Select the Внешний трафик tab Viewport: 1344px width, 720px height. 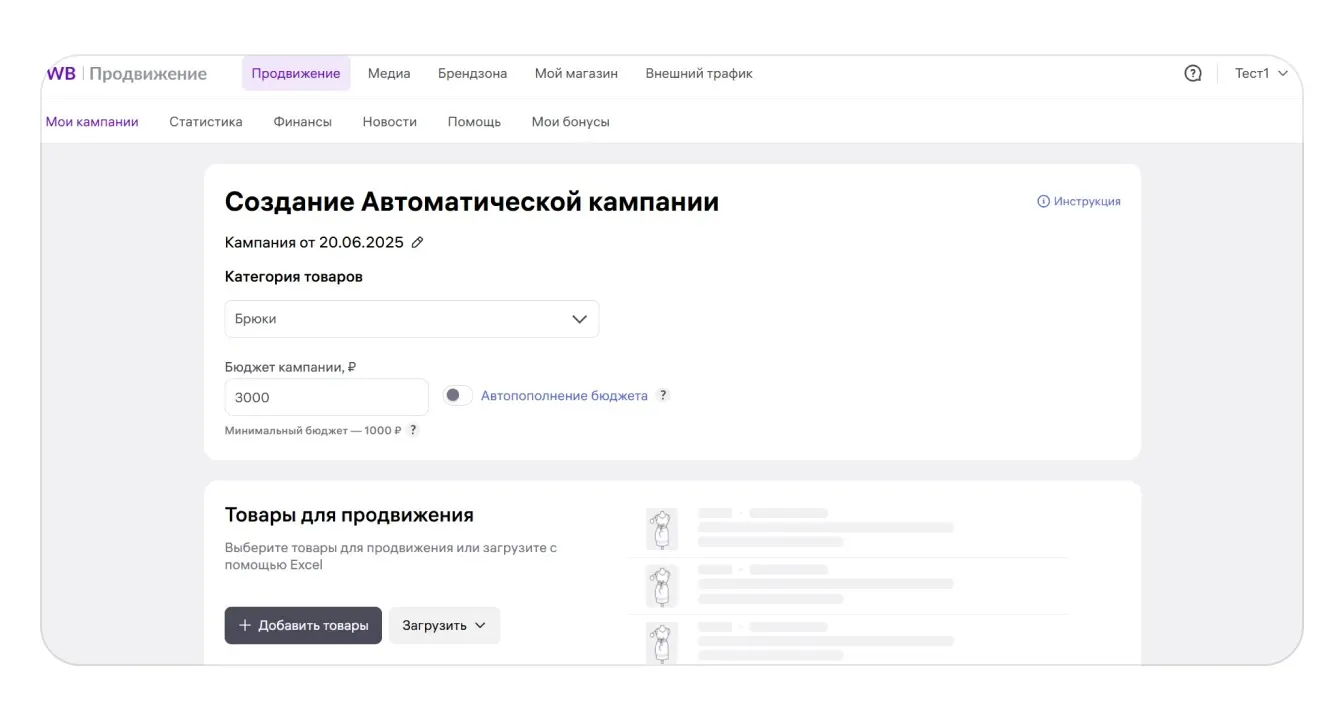click(699, 73)
